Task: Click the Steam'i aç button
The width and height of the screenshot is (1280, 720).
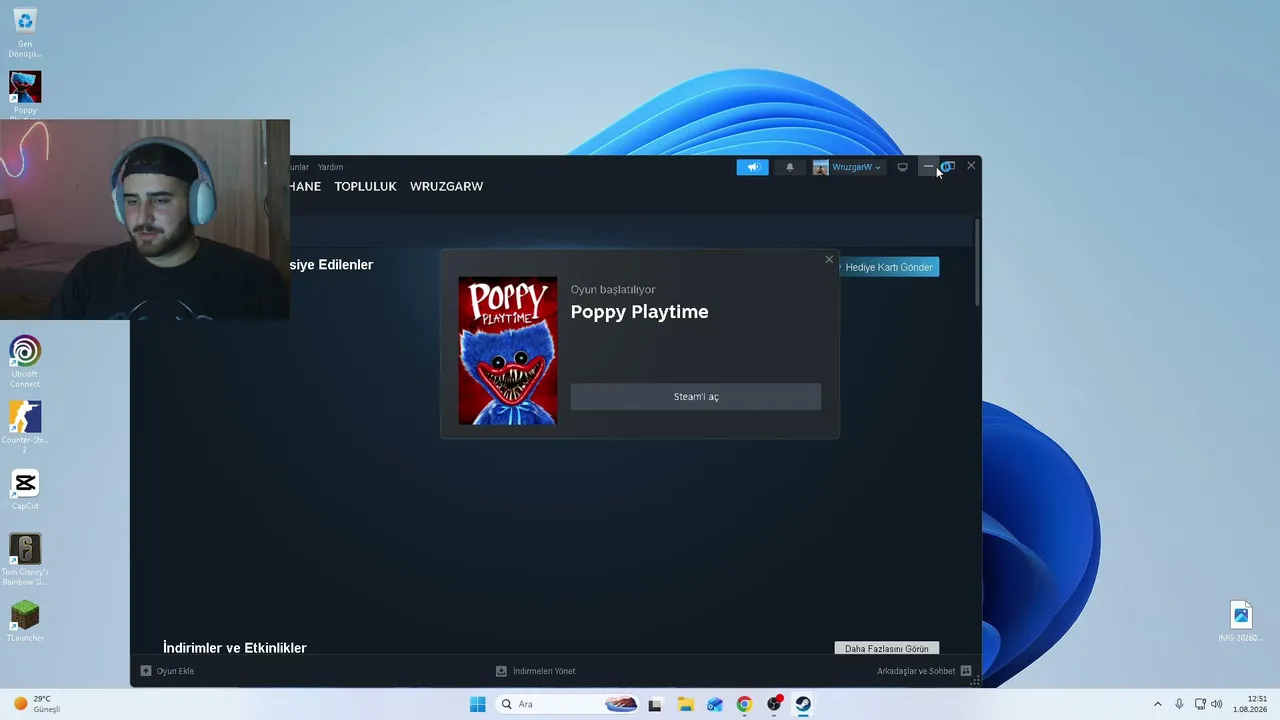Action: pos(696,397)
